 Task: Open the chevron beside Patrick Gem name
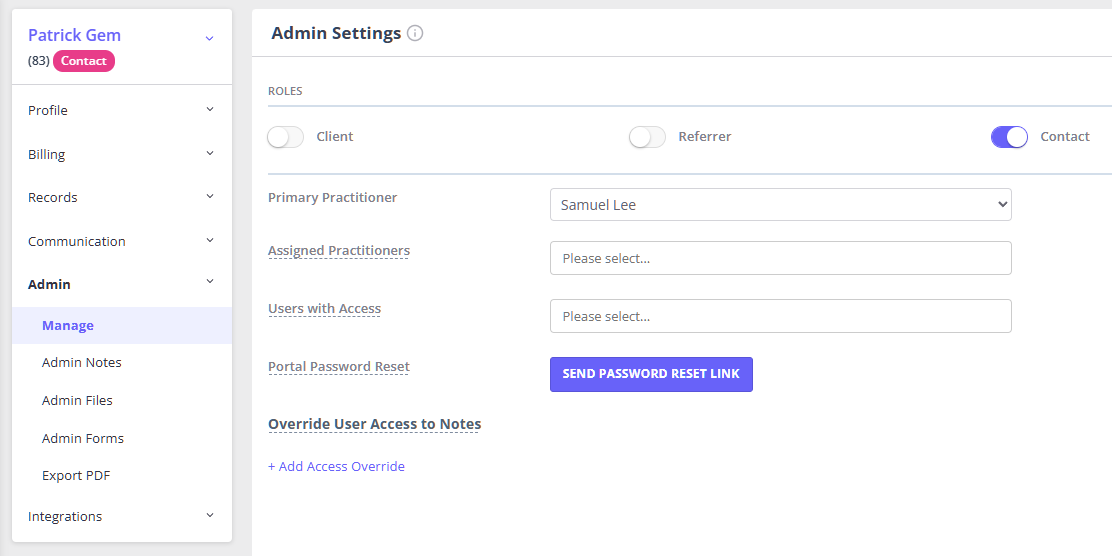(x=209, y=38)
